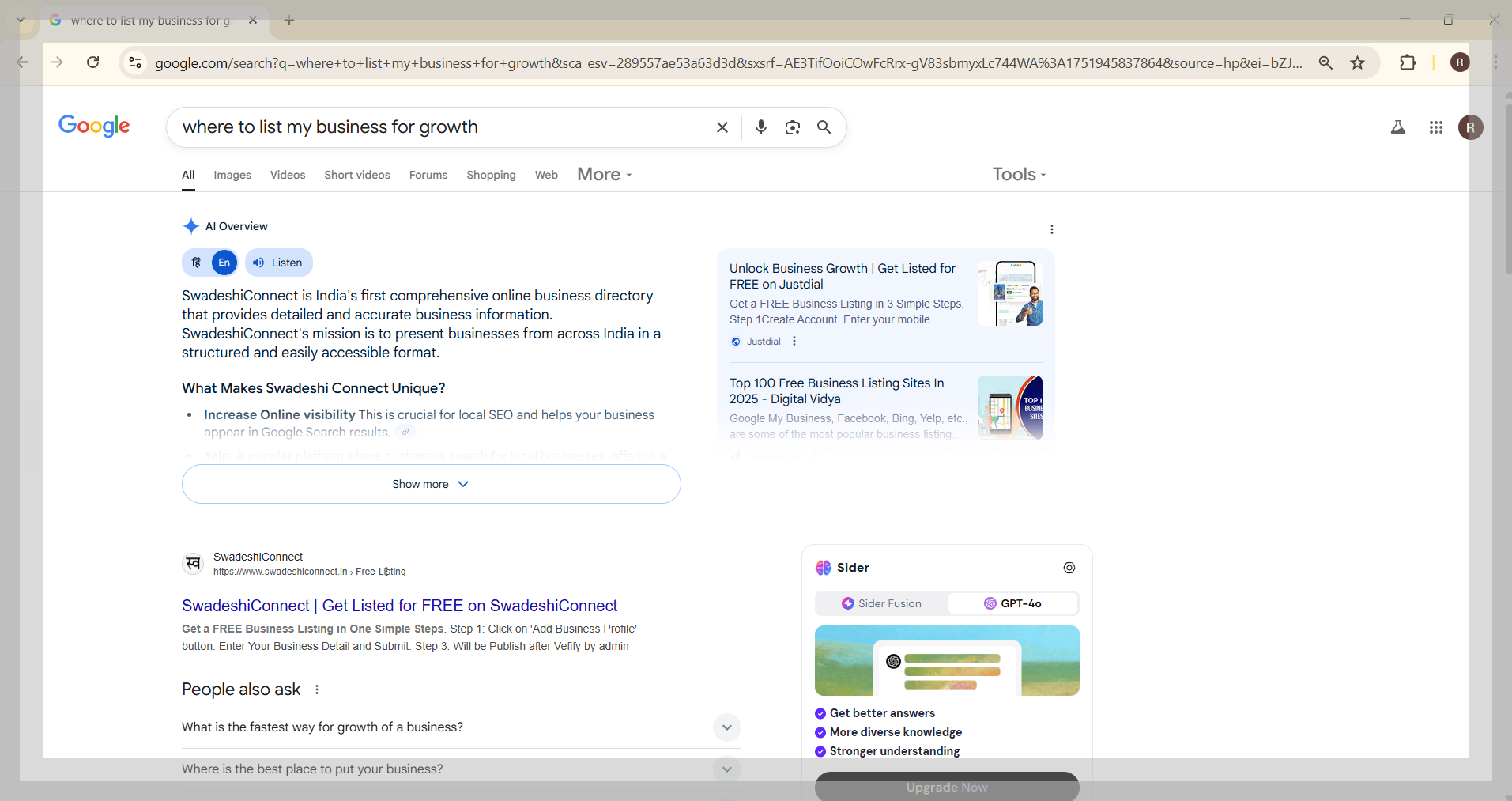Switch to the Forums tab
This screenshot has height=801, width=1512.
[428, 175]
